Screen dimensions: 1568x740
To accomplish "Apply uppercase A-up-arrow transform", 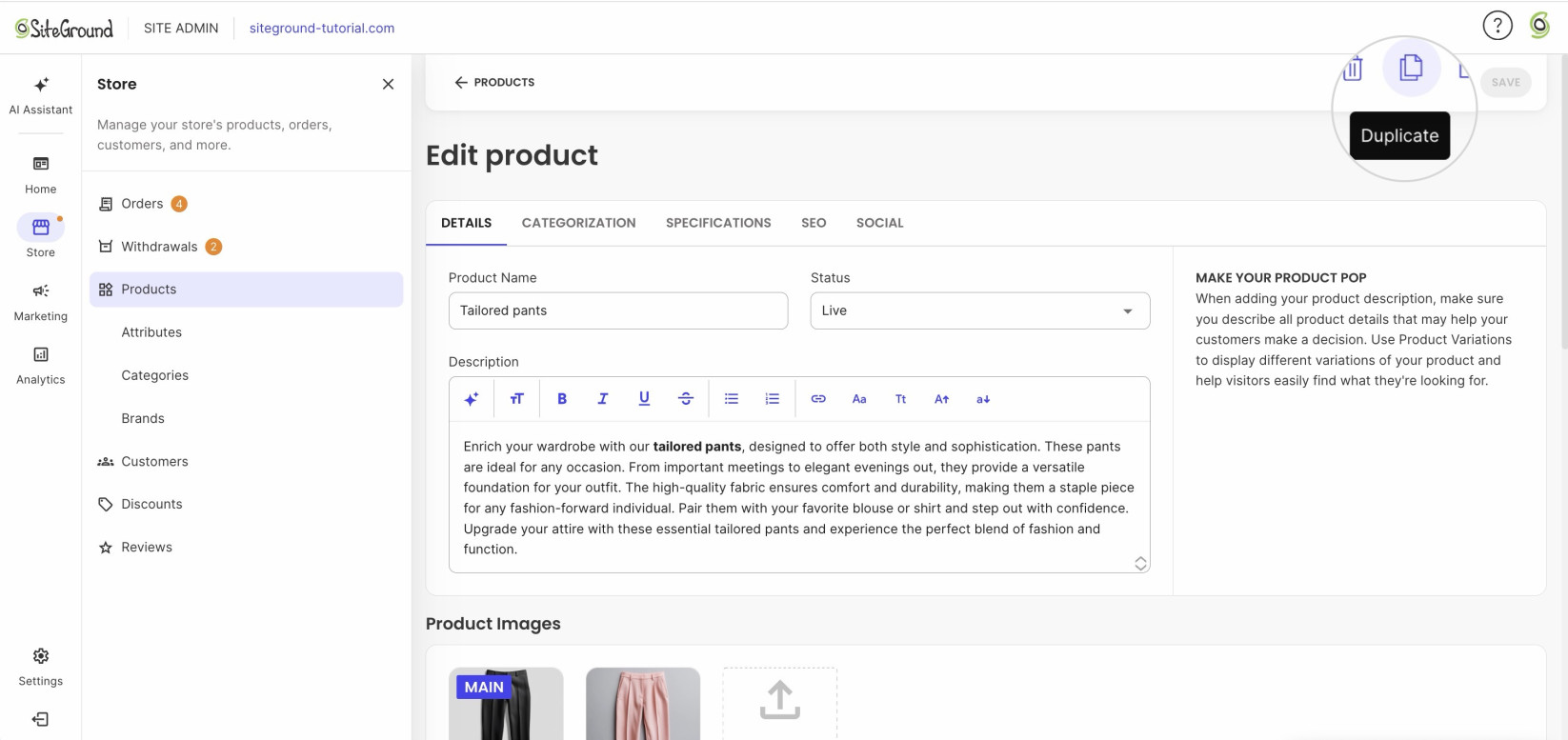I will click(x=942, y=399).
